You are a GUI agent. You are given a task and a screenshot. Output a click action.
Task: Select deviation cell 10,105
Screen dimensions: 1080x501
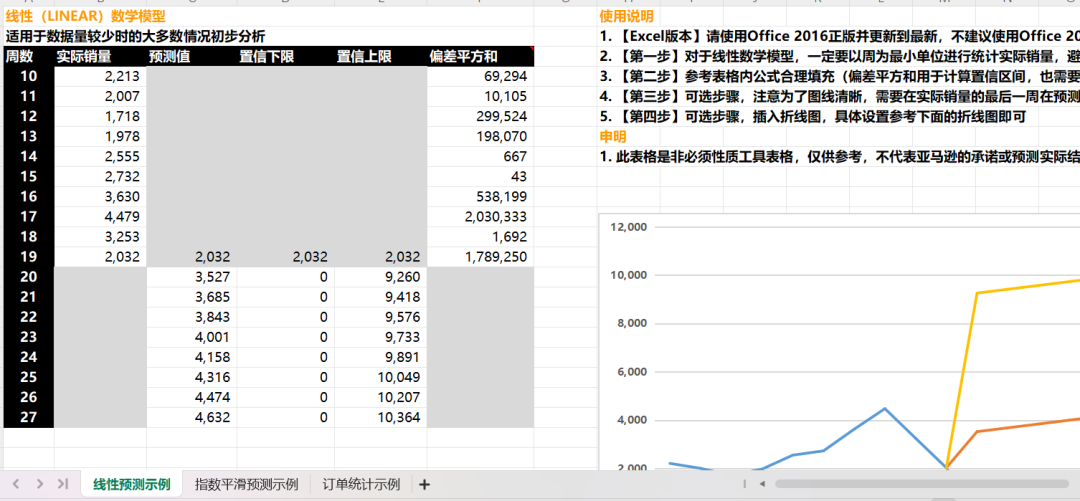(x=480, y=96)
